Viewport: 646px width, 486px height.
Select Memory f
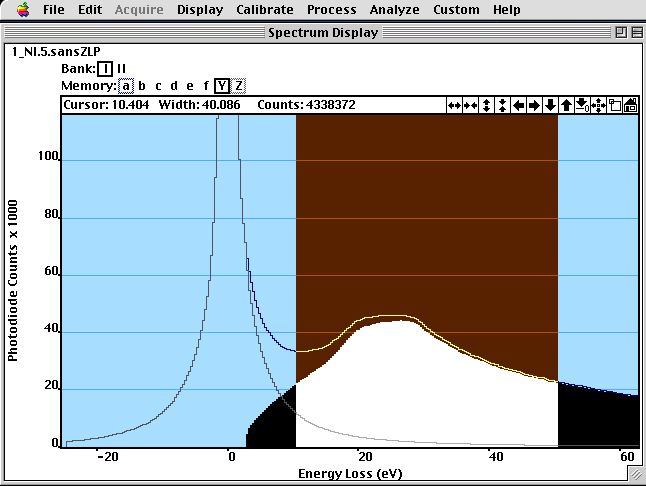[x=206, y=86]
